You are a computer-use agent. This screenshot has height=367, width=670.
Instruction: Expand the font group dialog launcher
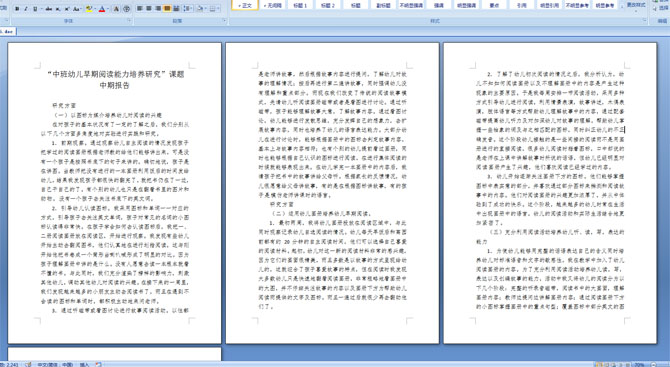129,20
